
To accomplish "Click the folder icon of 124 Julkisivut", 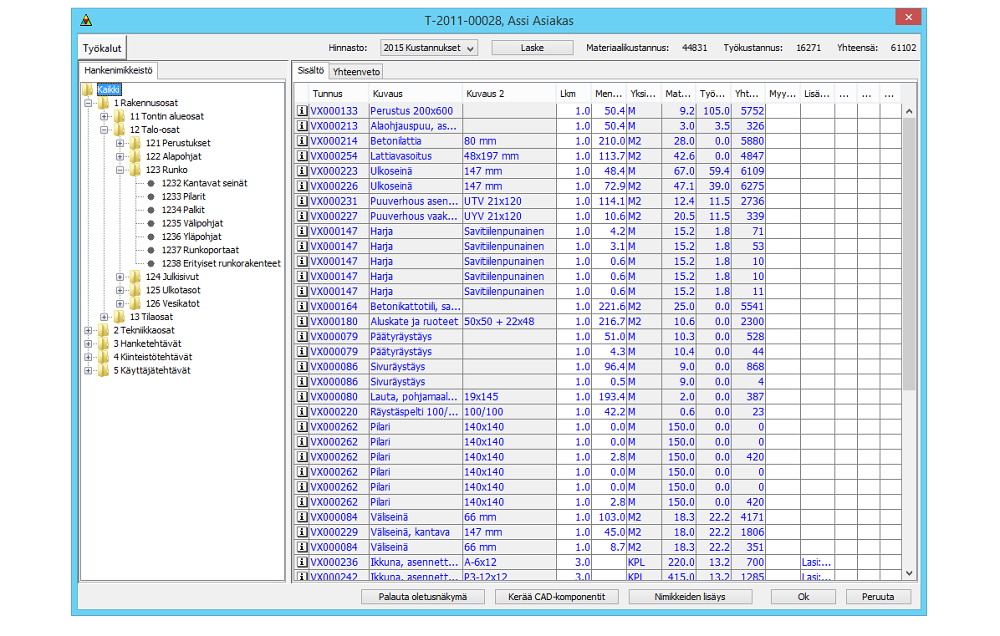I will [x=136, y=277].
